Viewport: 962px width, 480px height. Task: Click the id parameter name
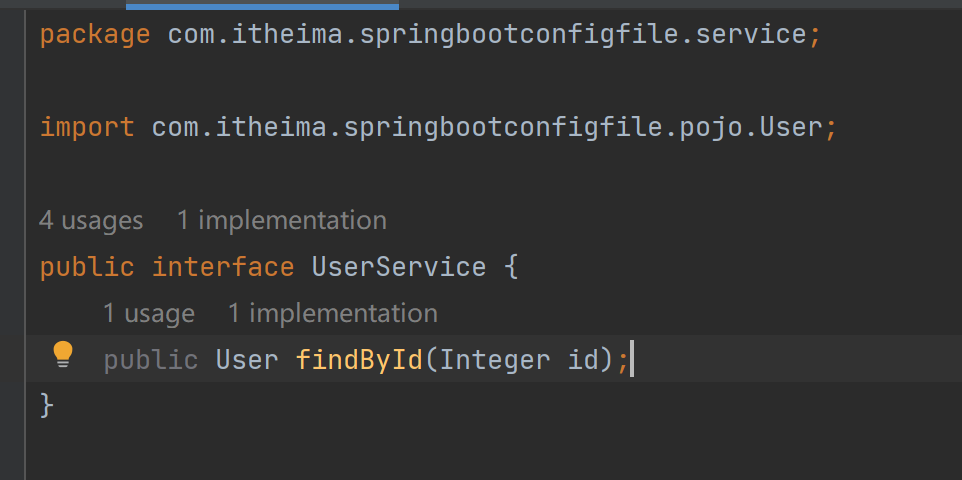(x=583, y=360)
